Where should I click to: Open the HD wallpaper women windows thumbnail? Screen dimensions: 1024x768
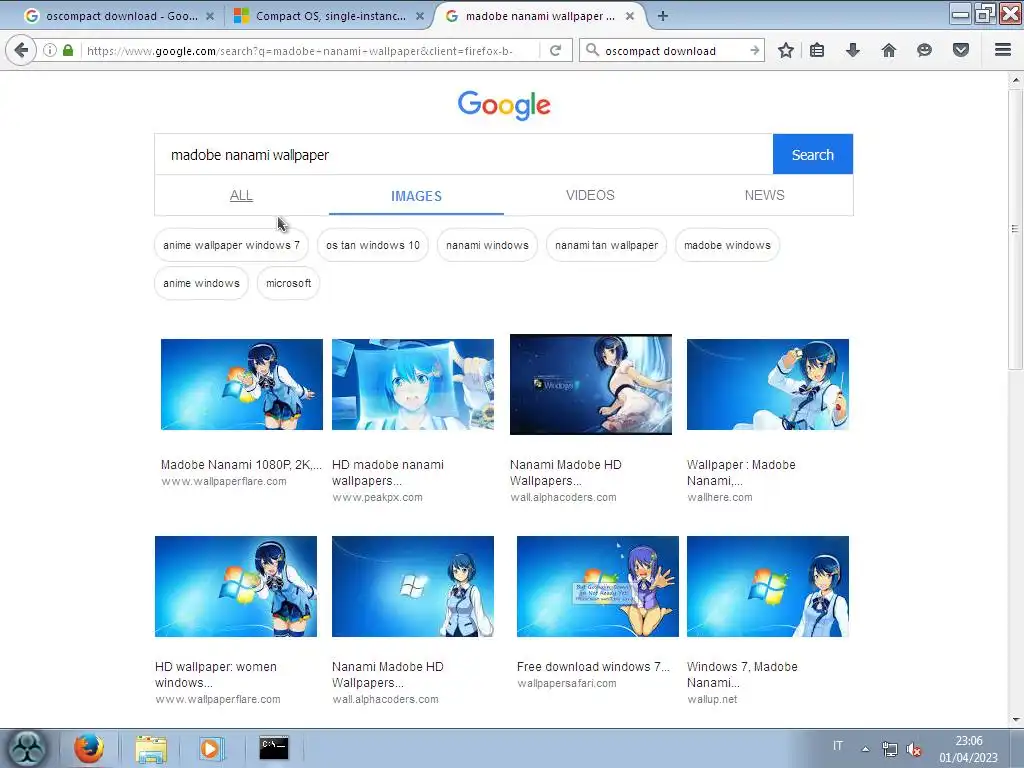point(236,586)
